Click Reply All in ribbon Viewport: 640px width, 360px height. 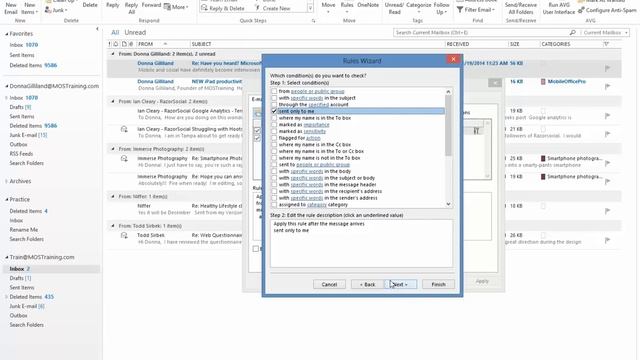pyautogui.click(x=131, y=7)
